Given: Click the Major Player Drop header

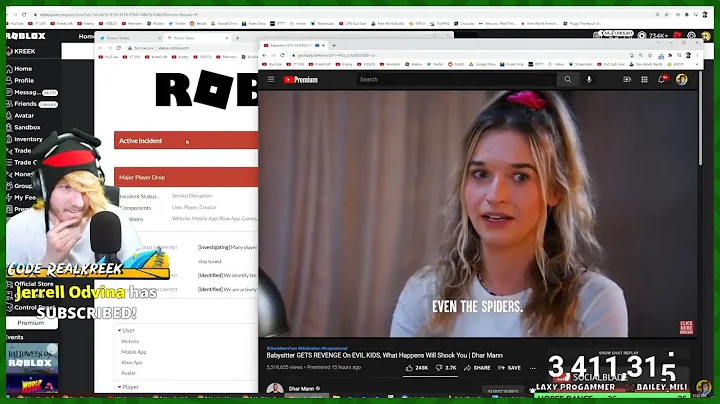Looking at the screenshot, I should [186, 177].
